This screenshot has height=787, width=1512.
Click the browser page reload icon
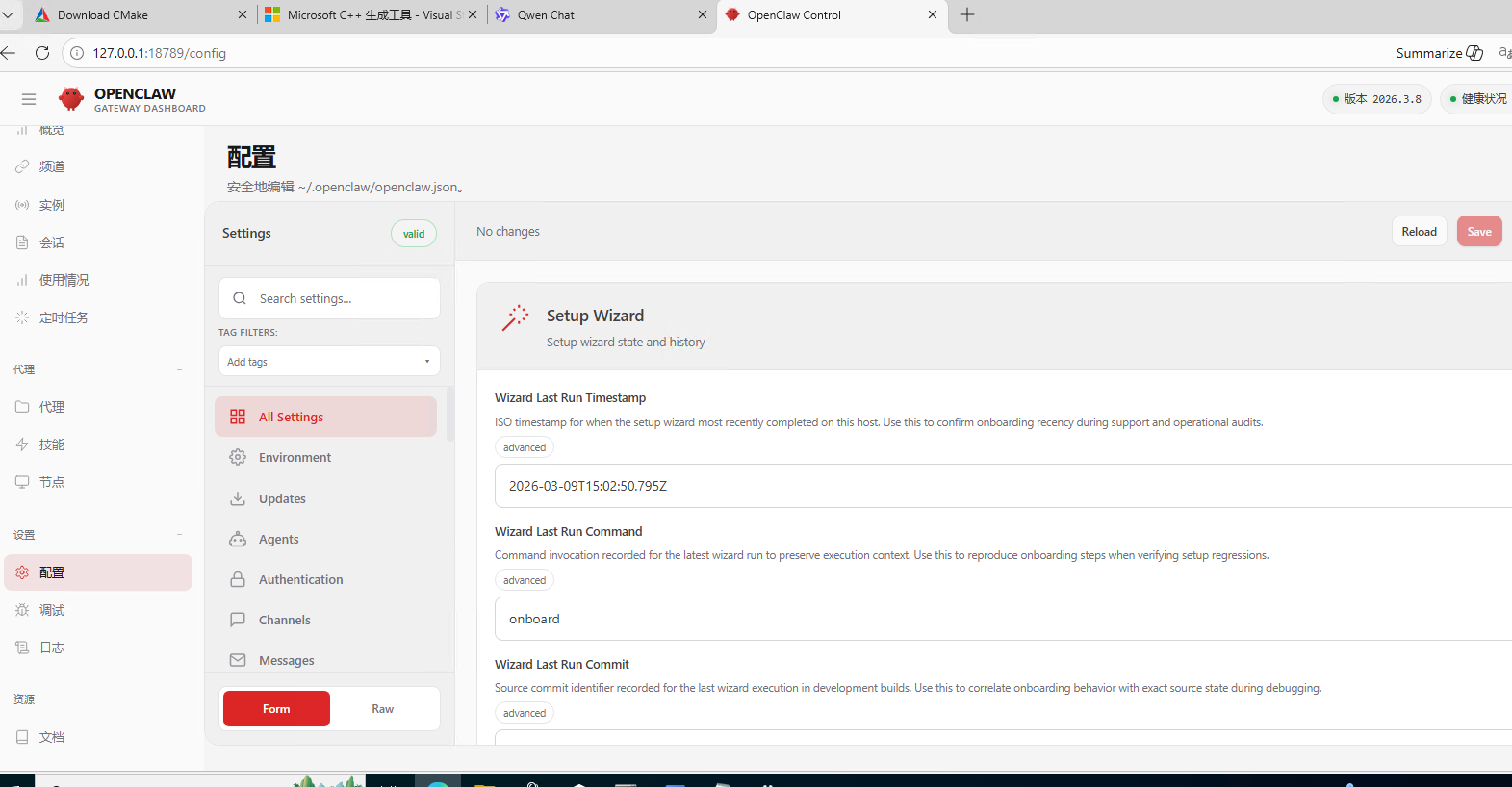[x=42, y=53]
